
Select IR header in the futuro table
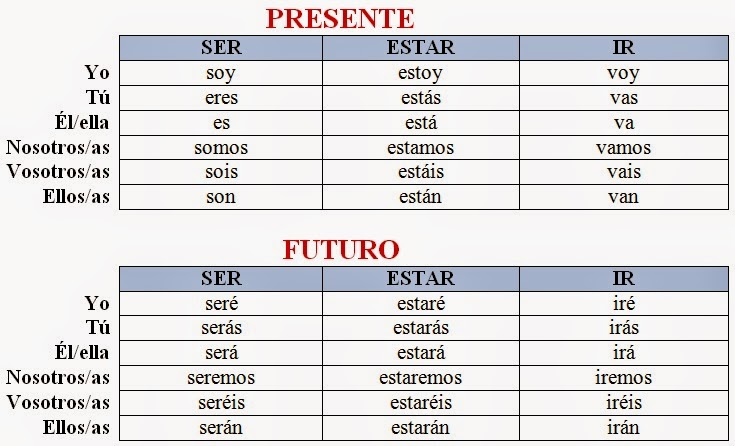point(623,278)
